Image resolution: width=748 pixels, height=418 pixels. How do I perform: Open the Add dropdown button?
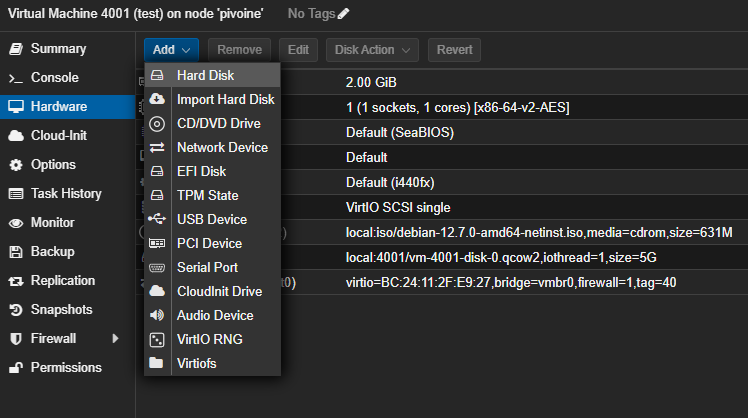[171, 50]
